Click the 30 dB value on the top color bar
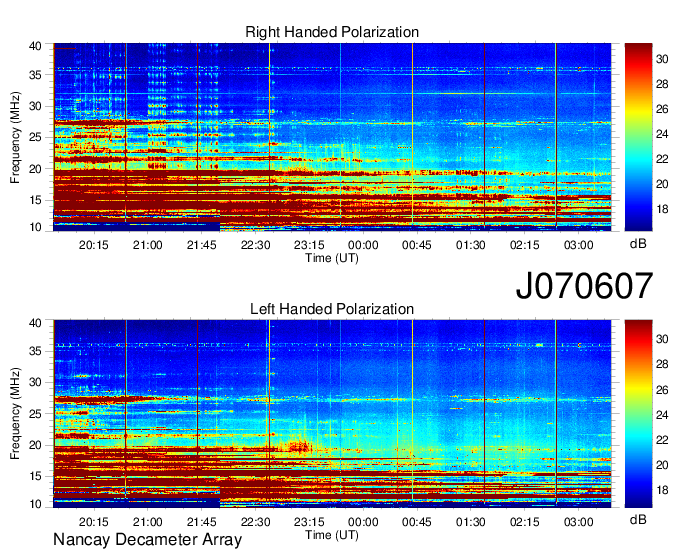Viewport: 680px width, 552px height. [x=662, y=59]
